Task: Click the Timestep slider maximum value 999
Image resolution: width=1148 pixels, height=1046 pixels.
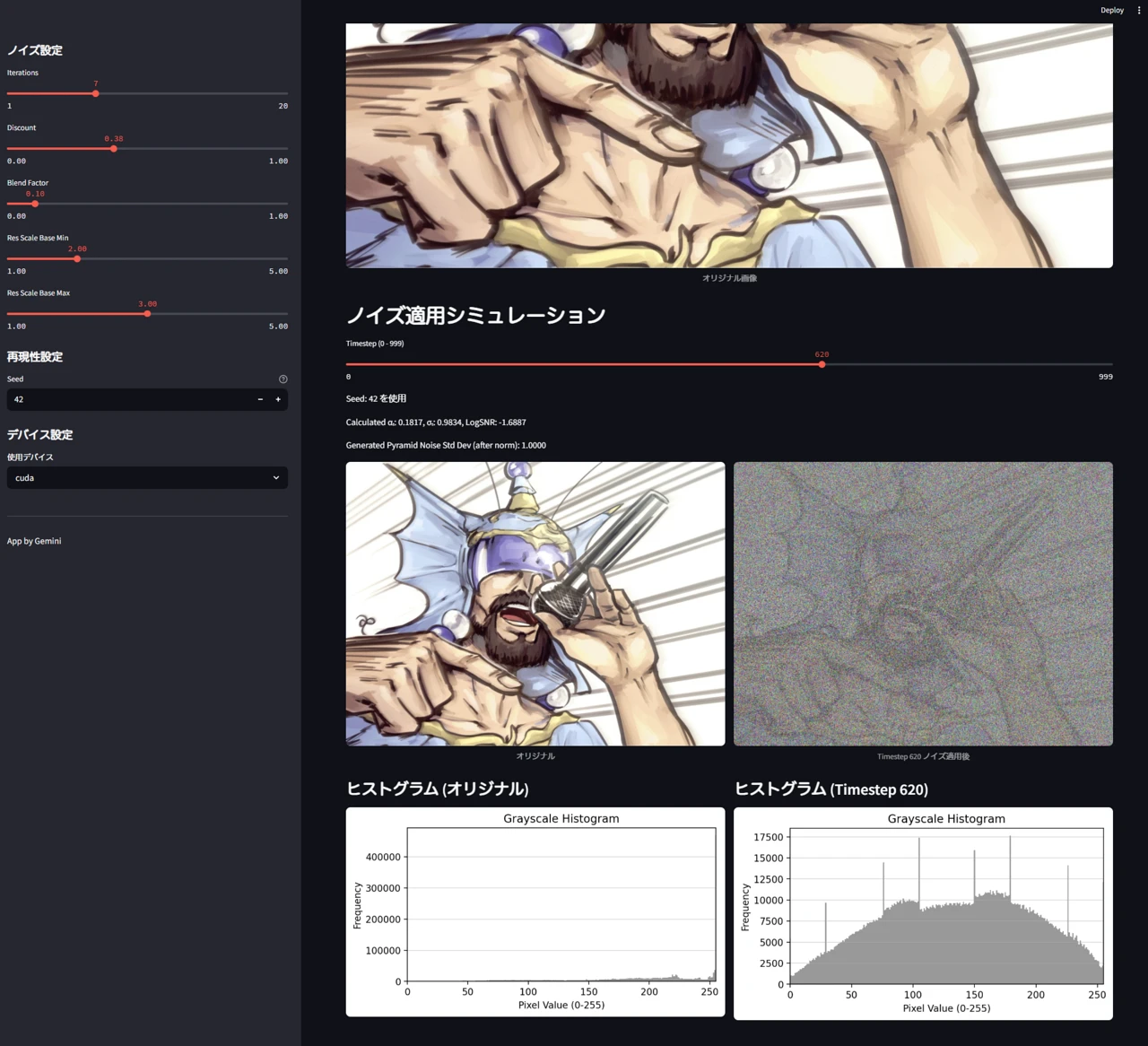Action: [1106, 377]
